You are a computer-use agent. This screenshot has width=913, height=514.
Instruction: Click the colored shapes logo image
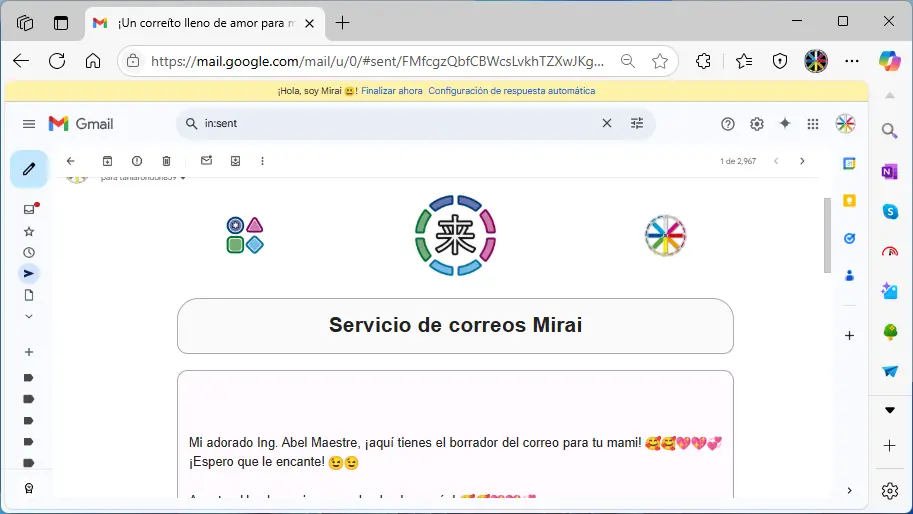point(245,235)
